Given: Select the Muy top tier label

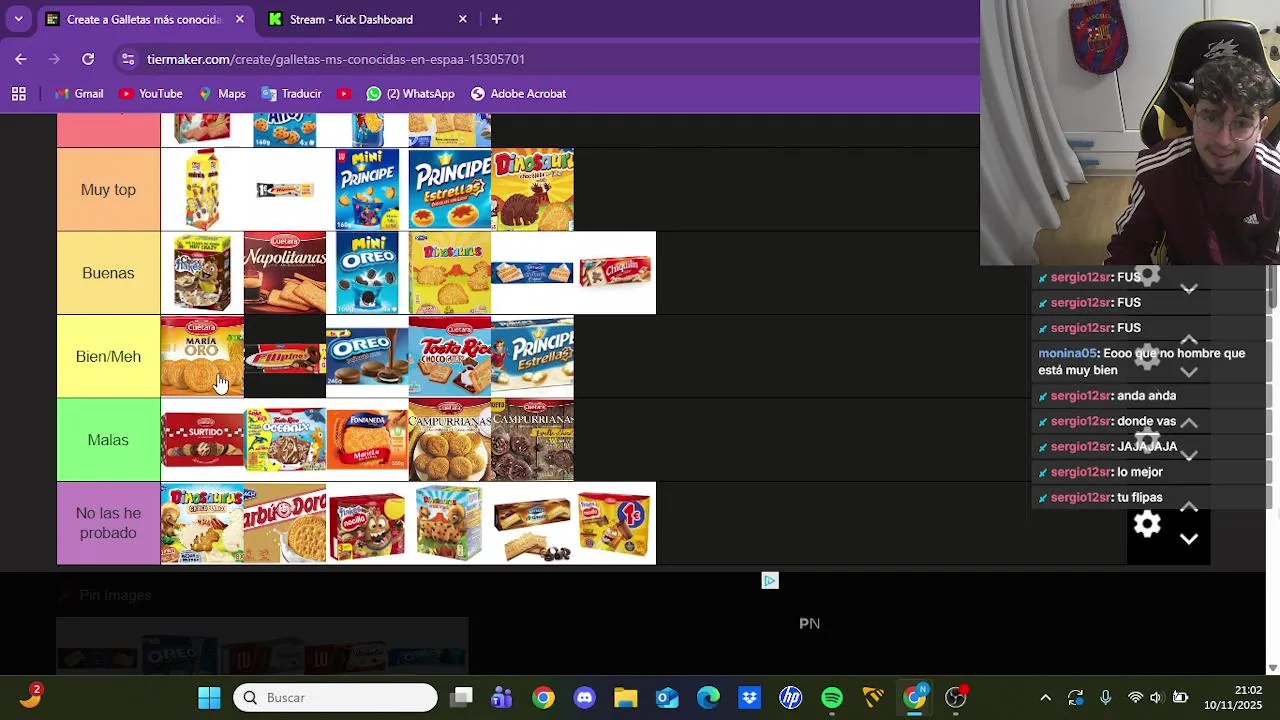Looking at the screenshot, I should [108, 190].
